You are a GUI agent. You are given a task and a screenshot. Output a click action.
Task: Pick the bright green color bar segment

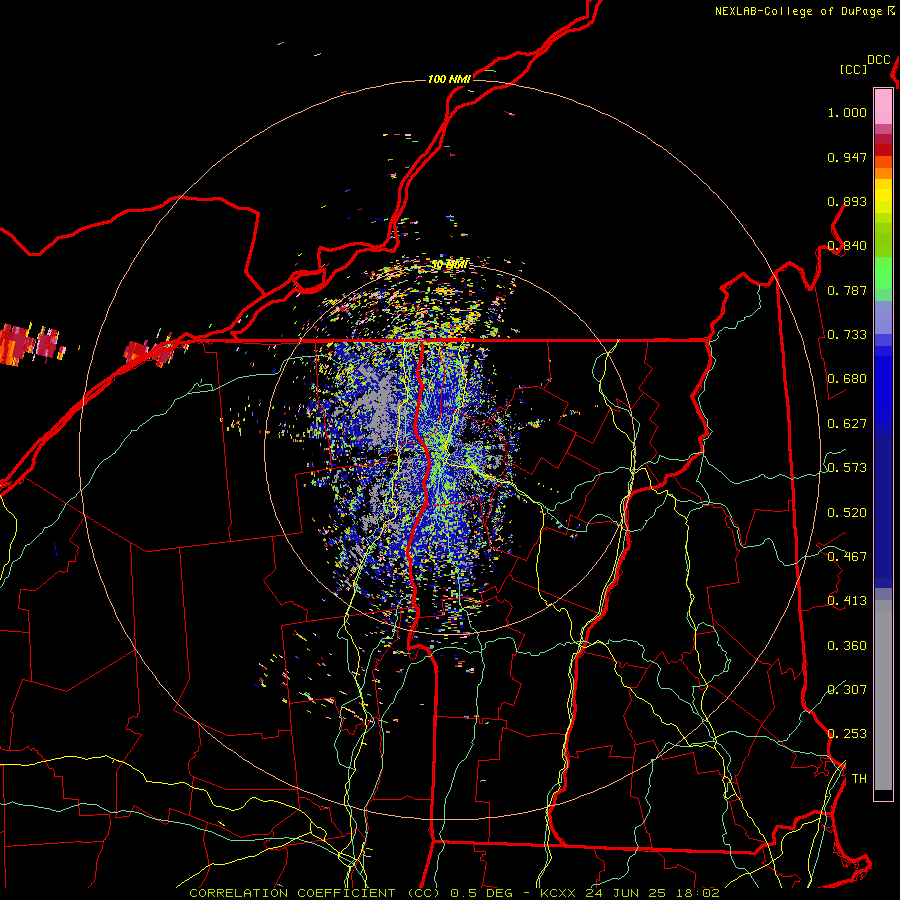883,273
